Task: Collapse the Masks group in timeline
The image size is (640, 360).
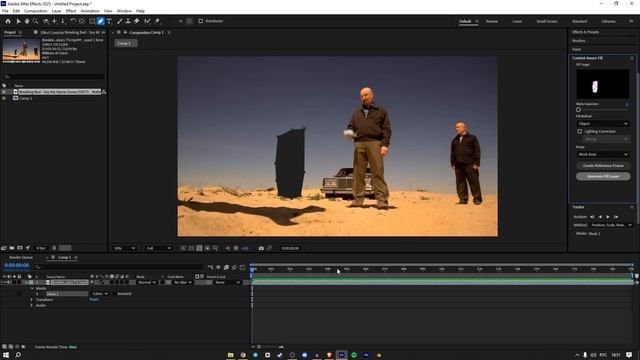Action: [x=32, y=289]
